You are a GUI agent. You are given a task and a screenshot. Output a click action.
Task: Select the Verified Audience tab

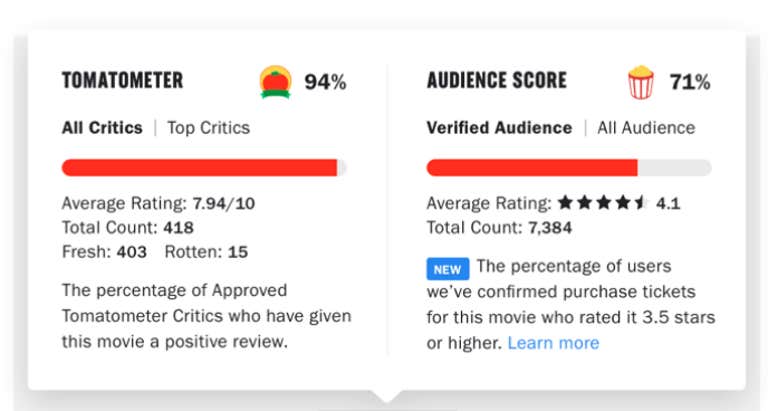click(499, 128)
